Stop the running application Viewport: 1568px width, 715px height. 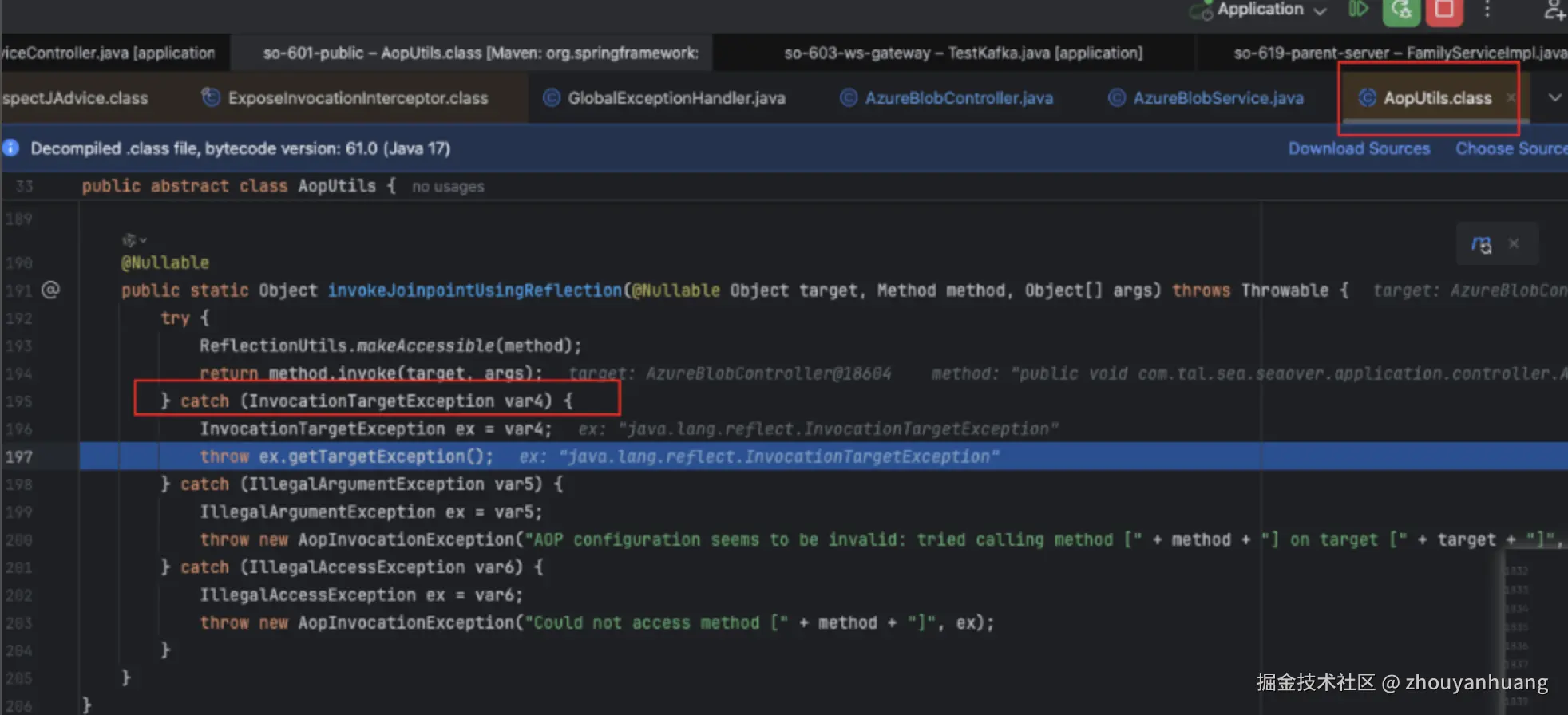[1444, 10]
